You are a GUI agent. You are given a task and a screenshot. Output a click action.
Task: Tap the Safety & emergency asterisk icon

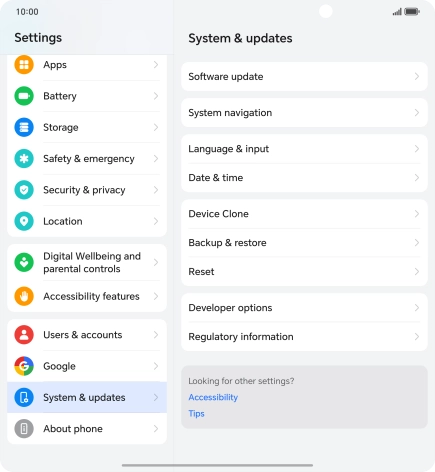[24, 159]
